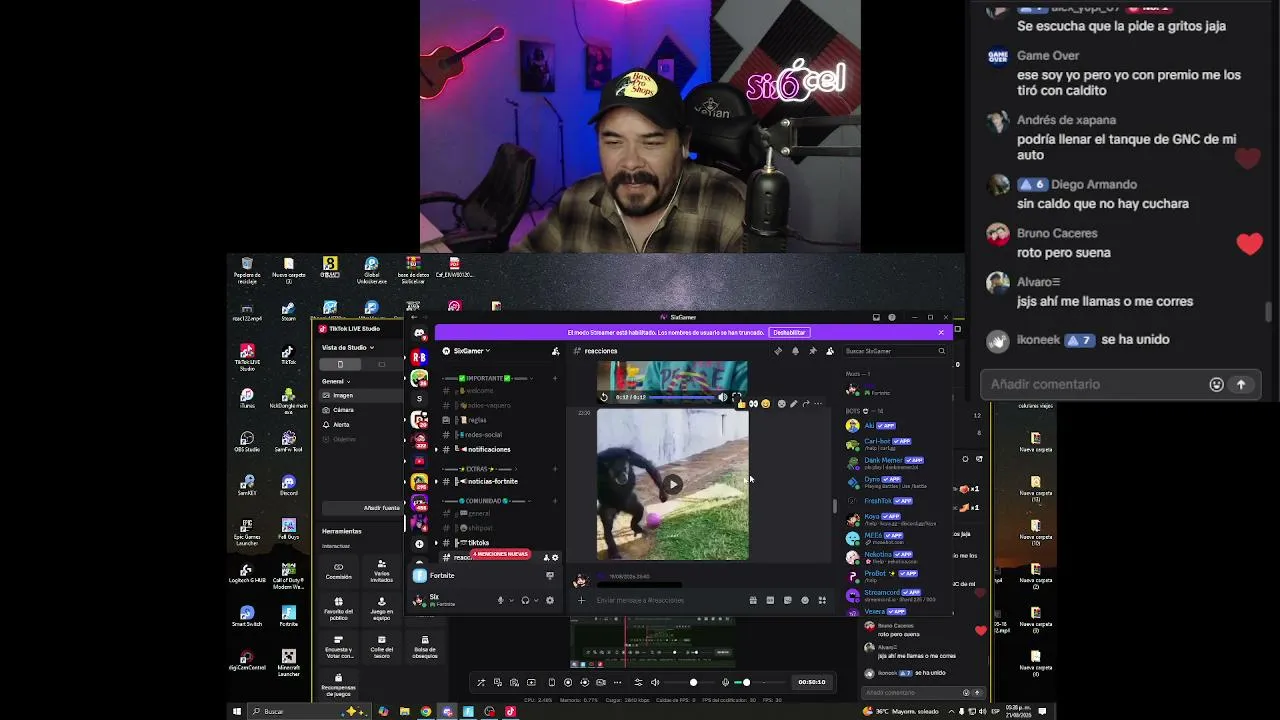Open the Varios invitados tool
1280x720 pixels.
[381, 570]
